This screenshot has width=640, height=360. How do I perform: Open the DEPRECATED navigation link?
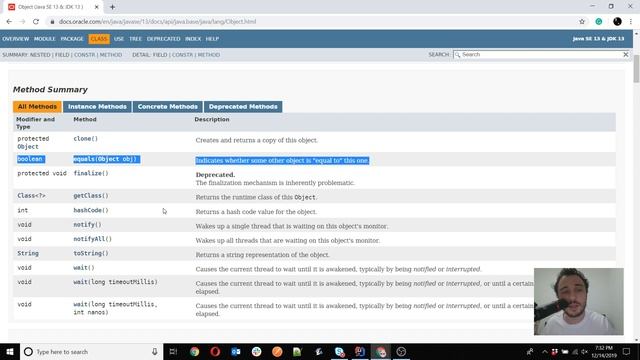click(163, 39)
